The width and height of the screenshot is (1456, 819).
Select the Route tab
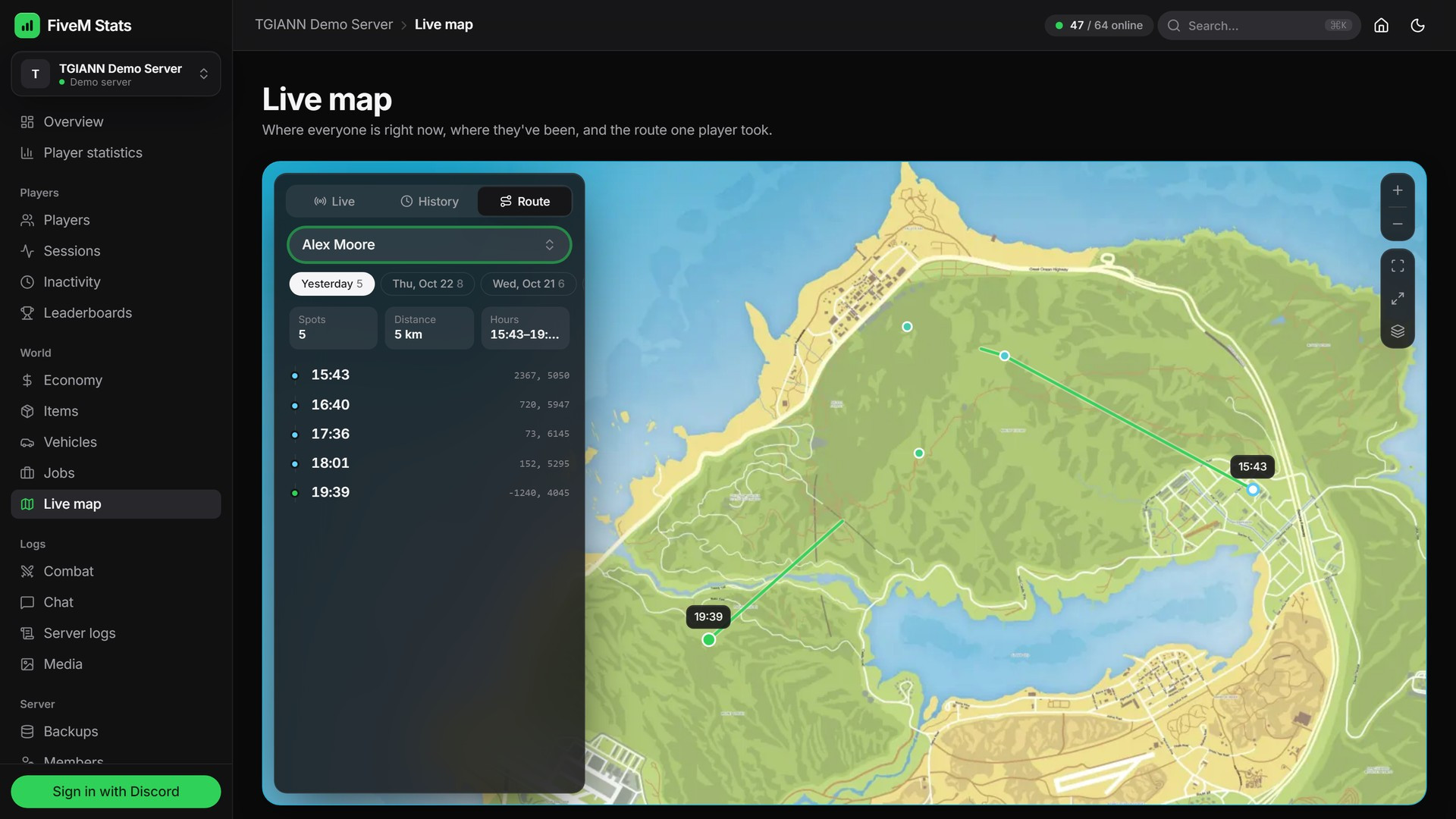tap(525, 202)
